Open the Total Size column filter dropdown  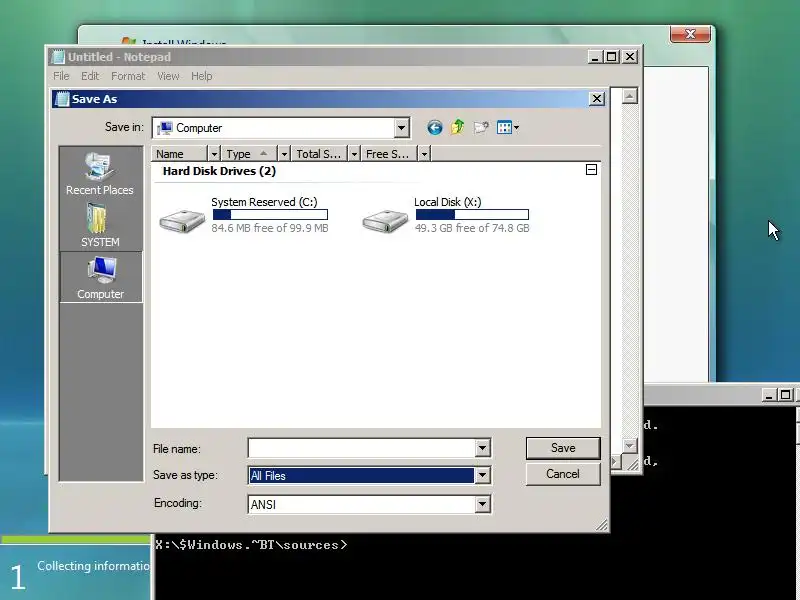pos(354,154)
